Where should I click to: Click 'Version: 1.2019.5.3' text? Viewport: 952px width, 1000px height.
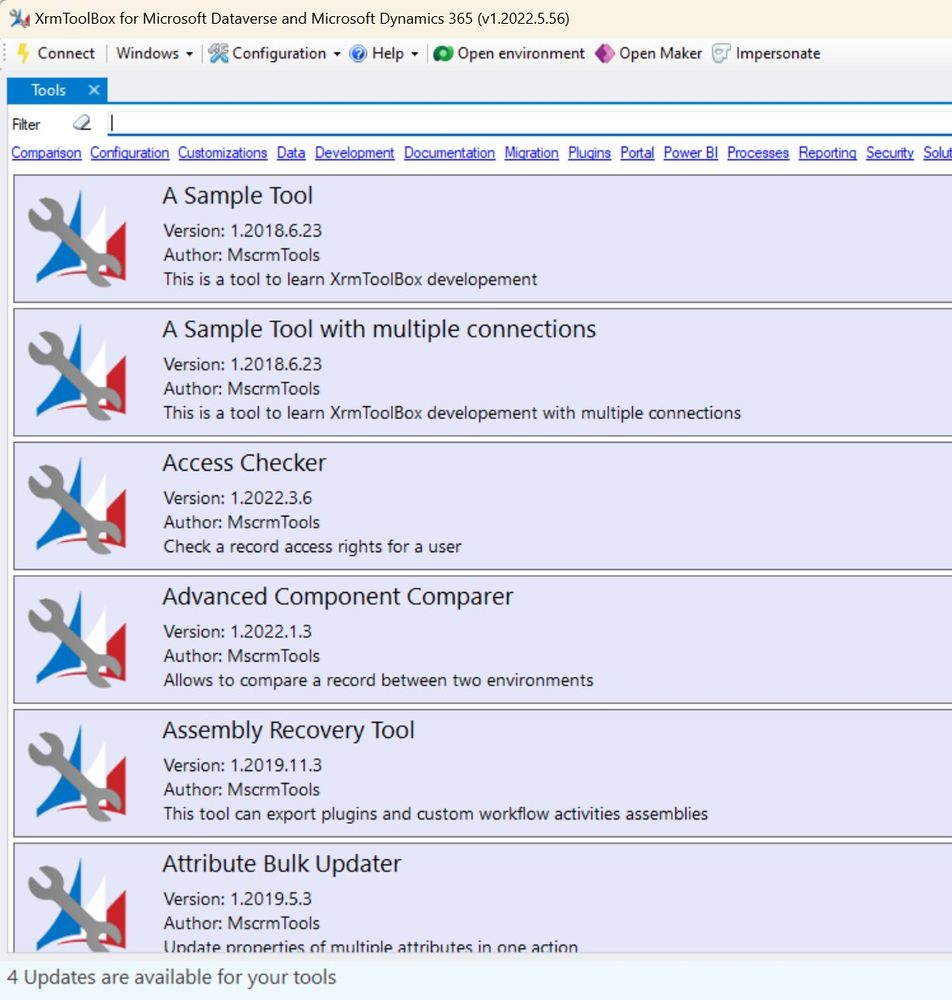(238, 899)
